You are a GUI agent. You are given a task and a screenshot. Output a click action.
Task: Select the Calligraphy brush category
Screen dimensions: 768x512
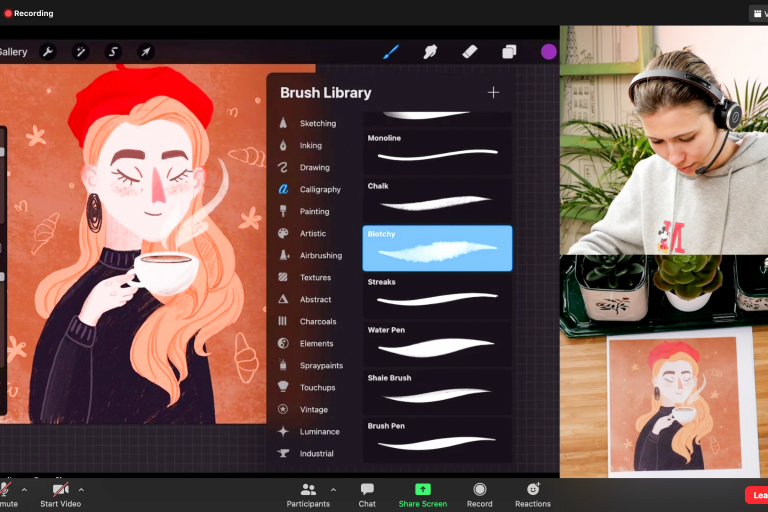319,189
